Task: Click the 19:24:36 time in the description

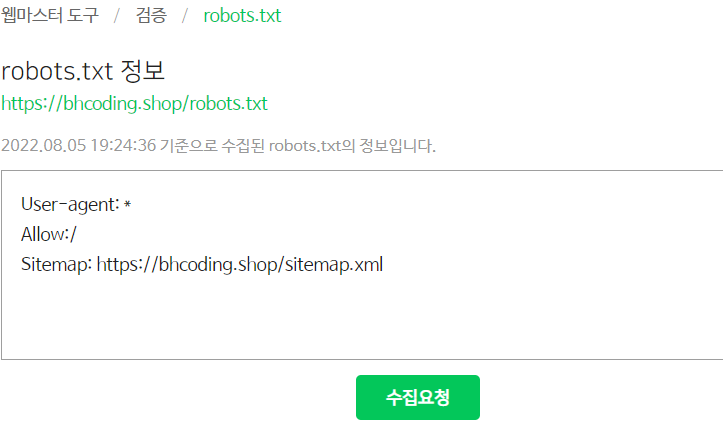Action: pos(123,146)
